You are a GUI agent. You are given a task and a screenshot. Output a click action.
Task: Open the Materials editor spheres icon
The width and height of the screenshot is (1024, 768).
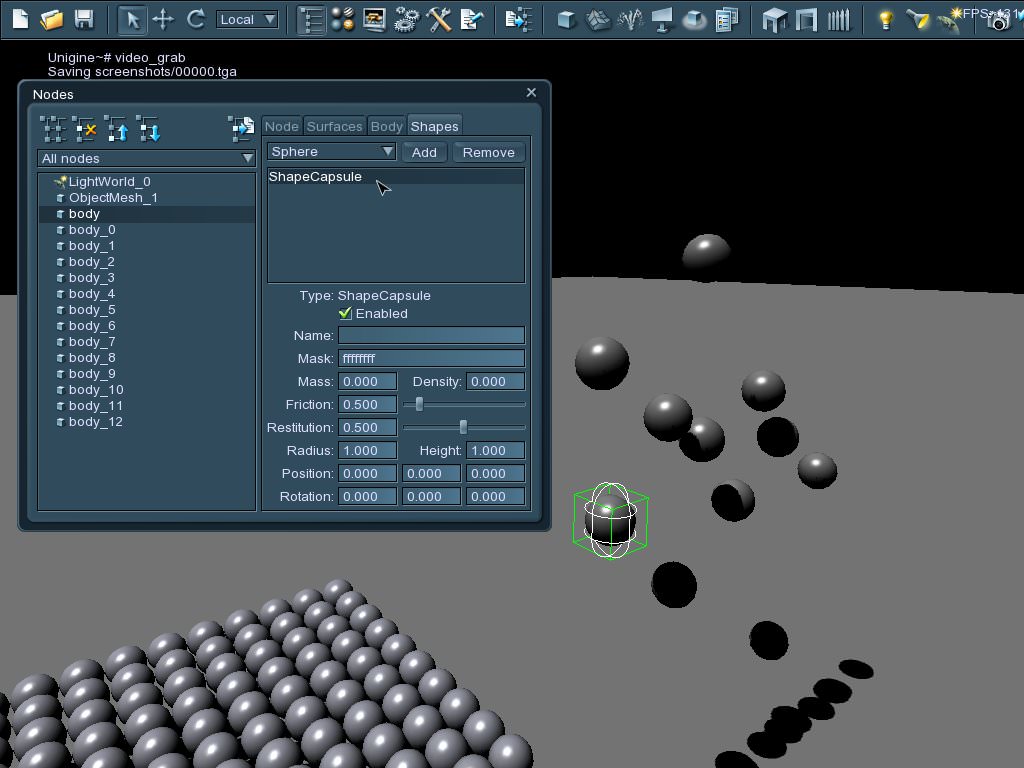(x=342, y=19)
